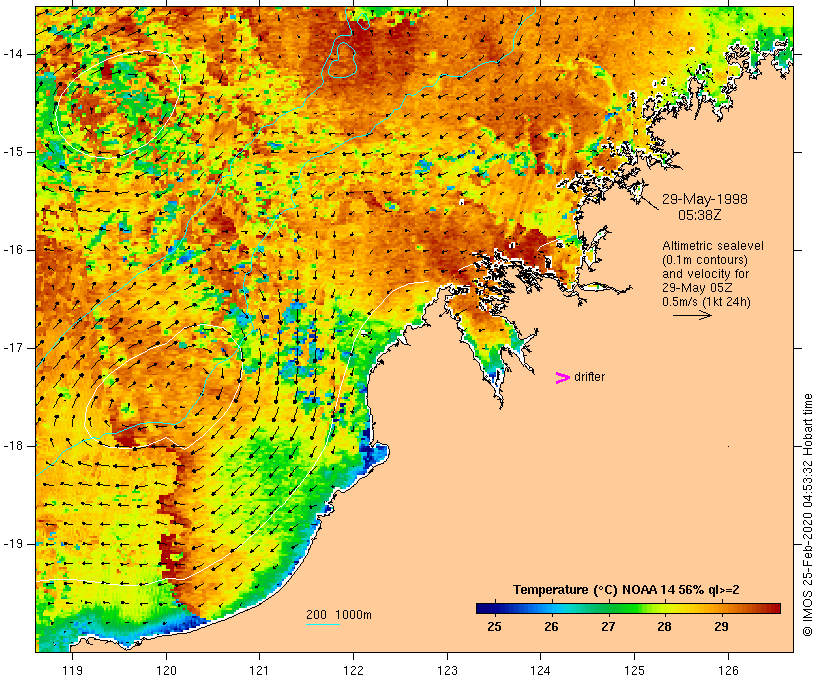
Task: Click the temperature color bar legend
Action: coord(628,608)
